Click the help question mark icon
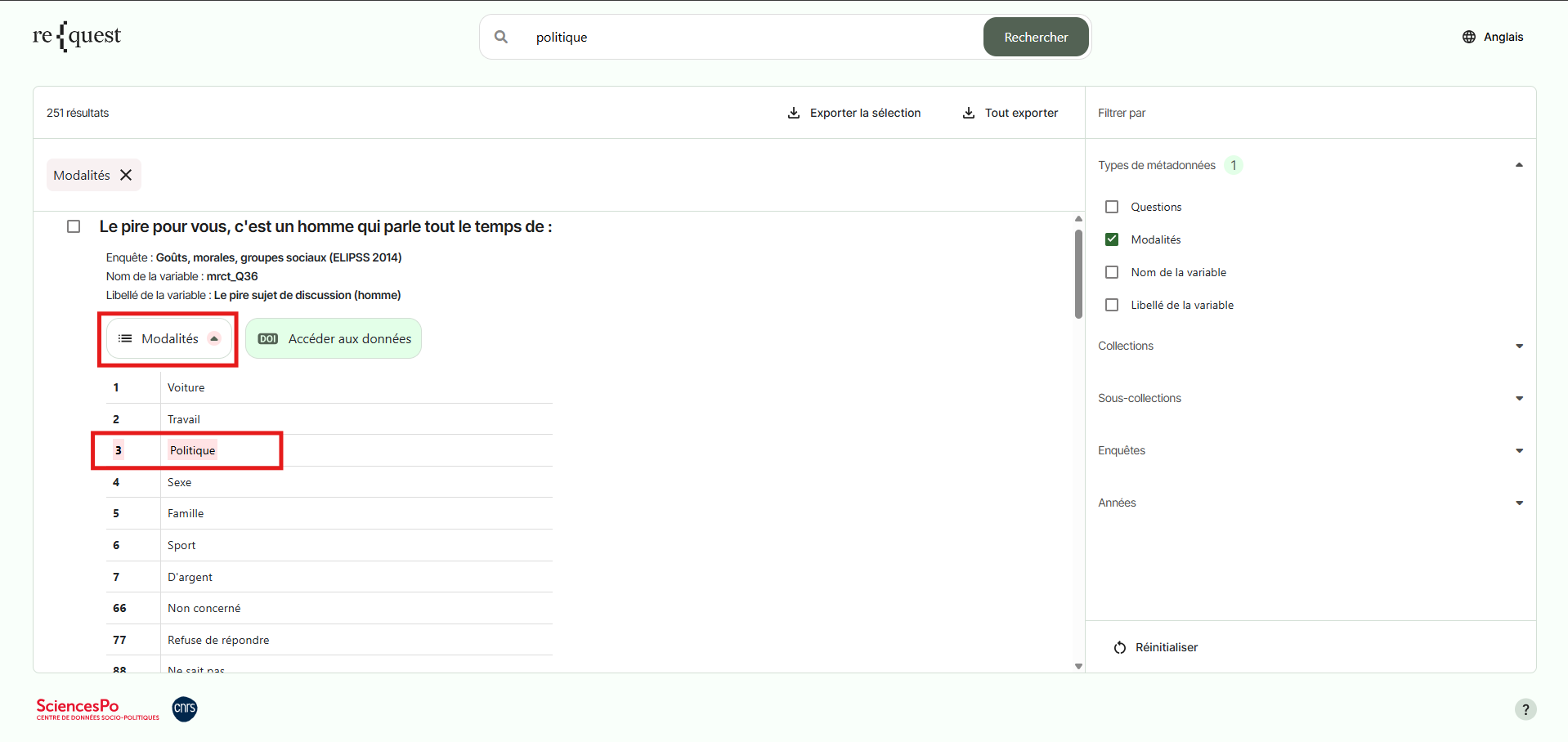Image resolution: width=1568 pixels, height=742 pixels. (1525, 709)
